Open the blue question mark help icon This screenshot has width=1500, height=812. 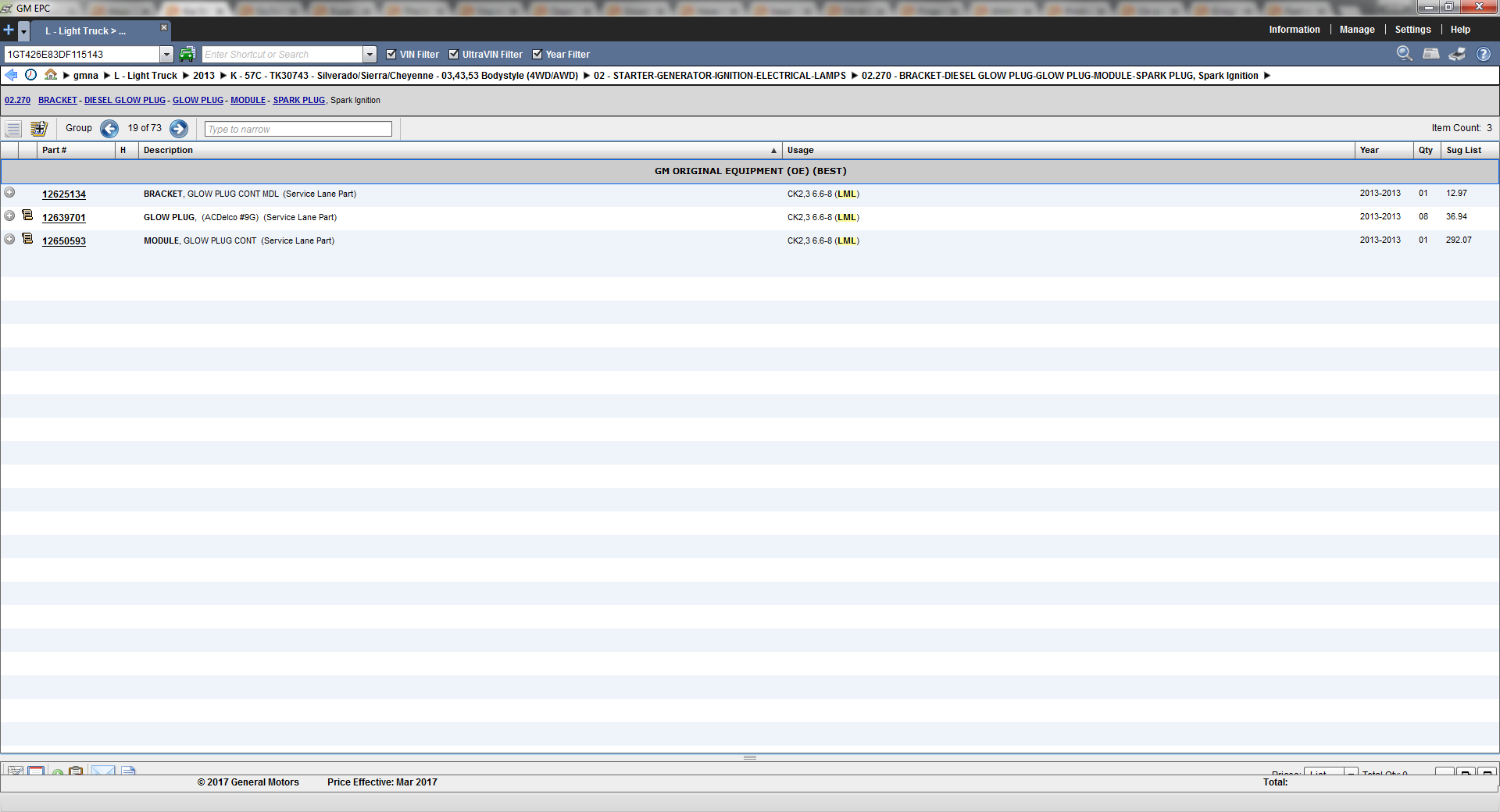pos(1484,54)
